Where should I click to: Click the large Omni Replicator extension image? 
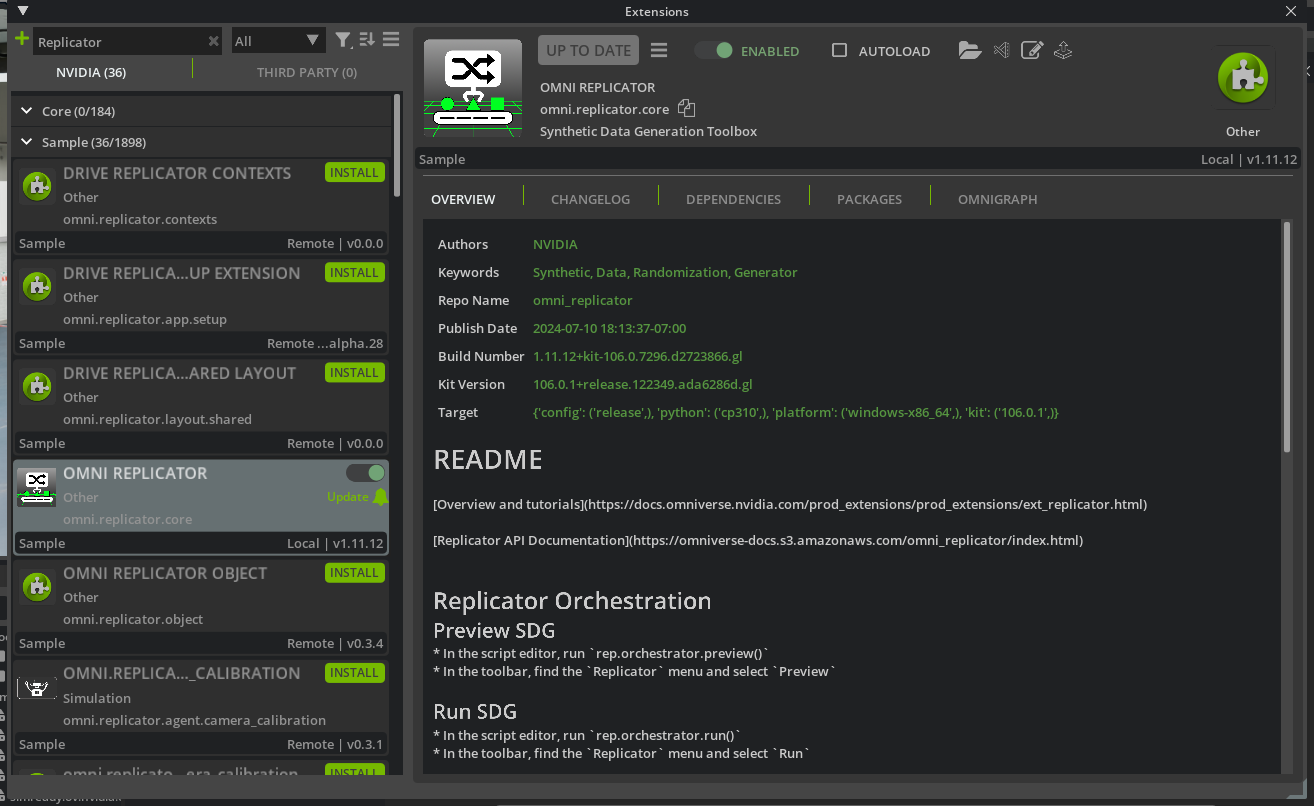click(473, 87)
